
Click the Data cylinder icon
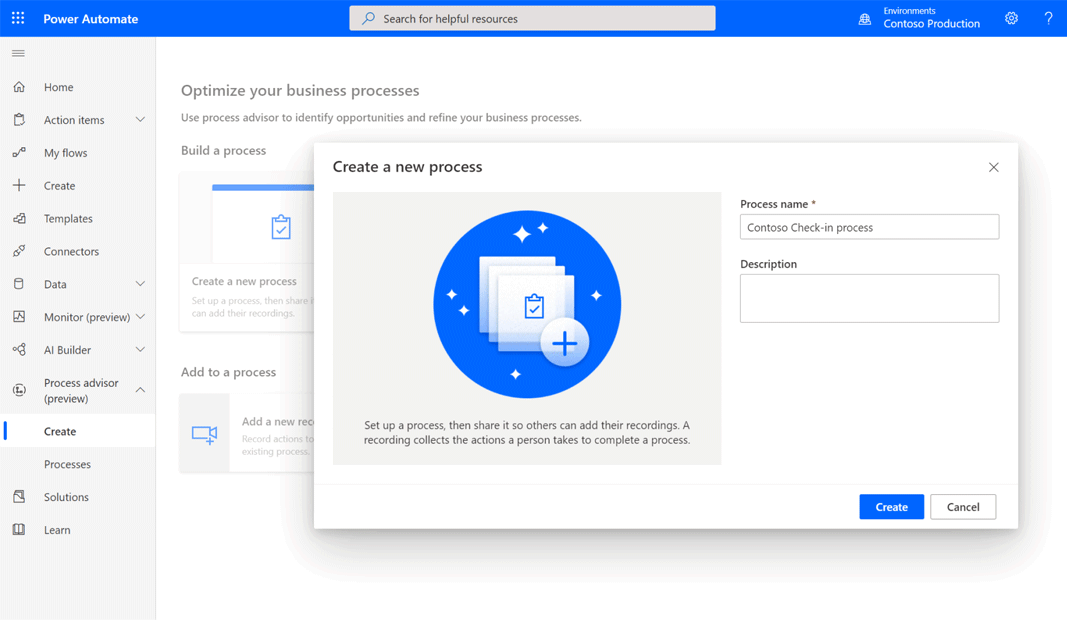coord(19,284)
